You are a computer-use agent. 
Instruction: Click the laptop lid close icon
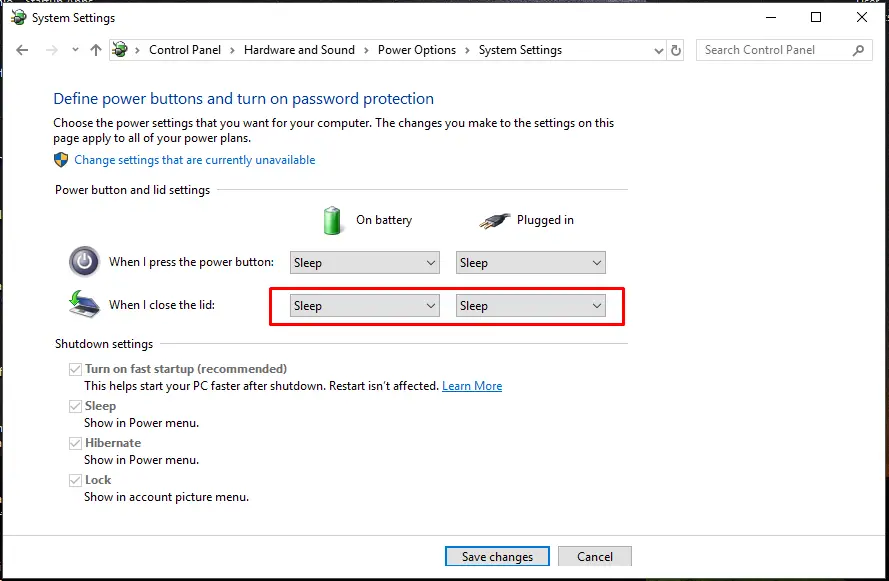[x=84, y=304]
